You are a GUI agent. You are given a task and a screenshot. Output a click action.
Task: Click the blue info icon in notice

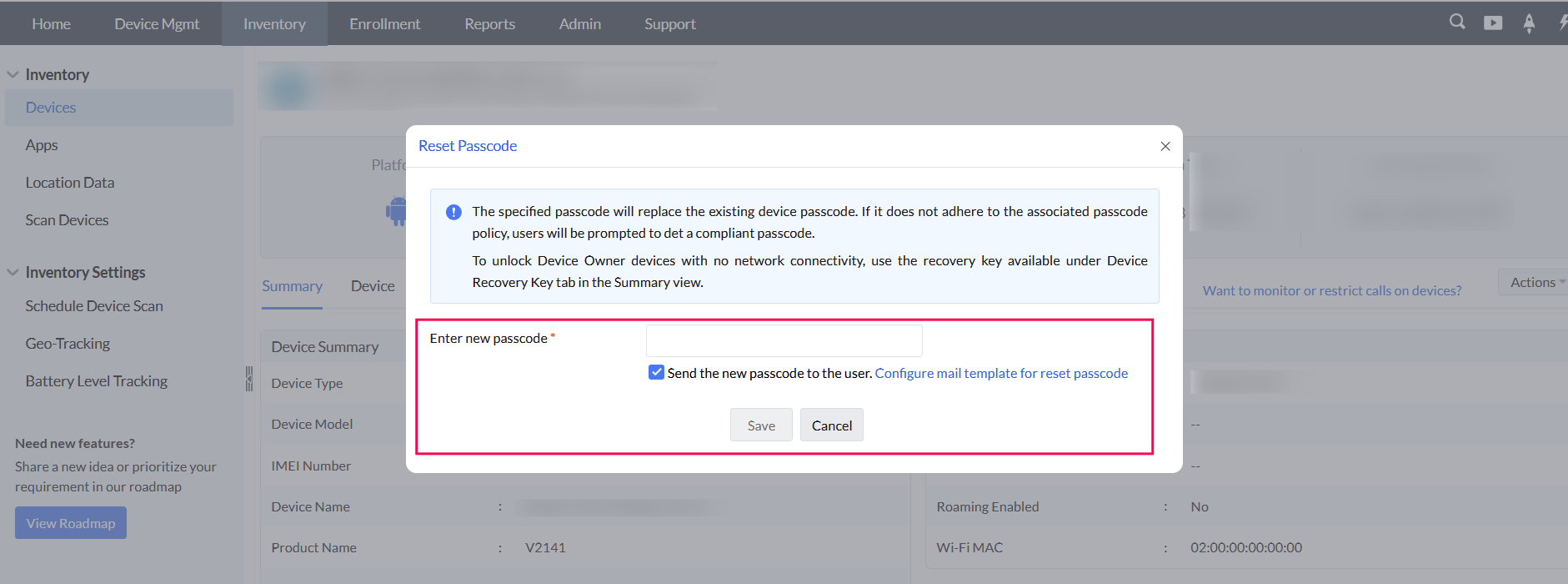coord(453,212)
